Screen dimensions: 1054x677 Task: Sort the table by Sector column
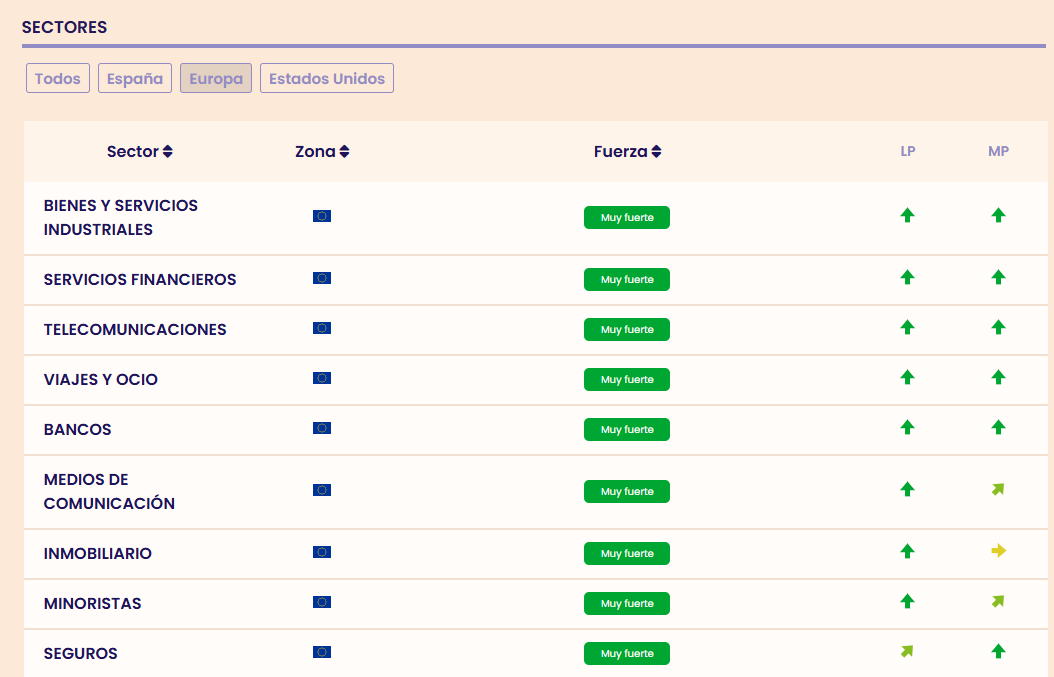click(x=140, y=152)
